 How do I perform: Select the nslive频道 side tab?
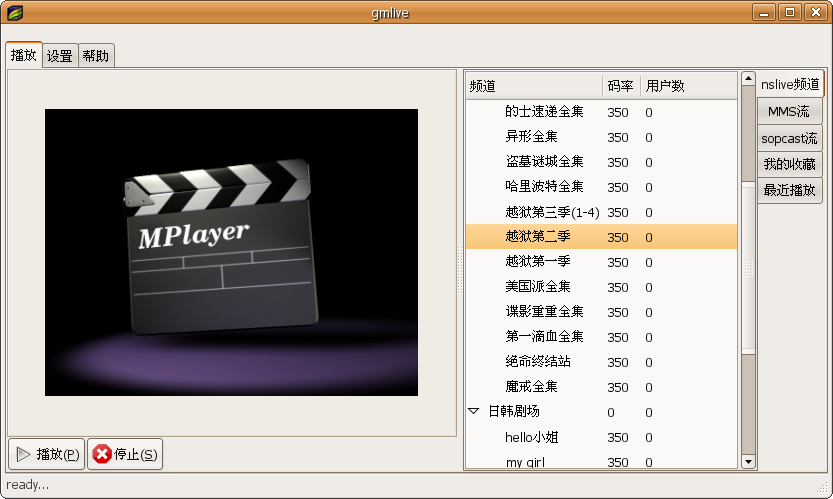click(x=790, y=84)
